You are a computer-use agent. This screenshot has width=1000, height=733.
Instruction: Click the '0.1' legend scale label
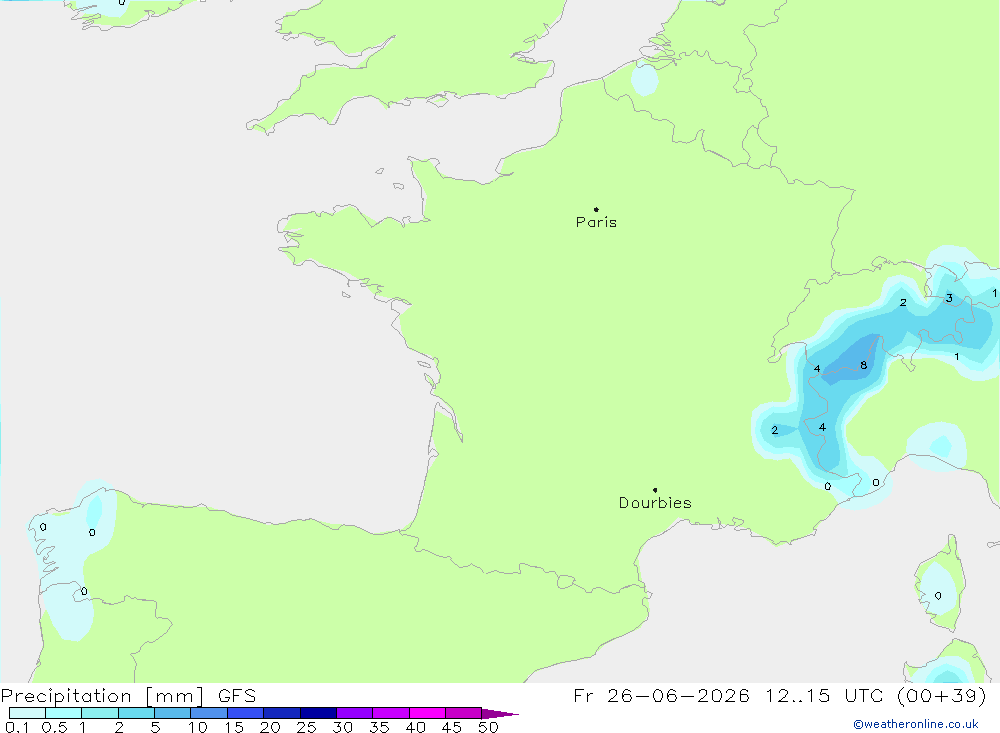point(17,727)
